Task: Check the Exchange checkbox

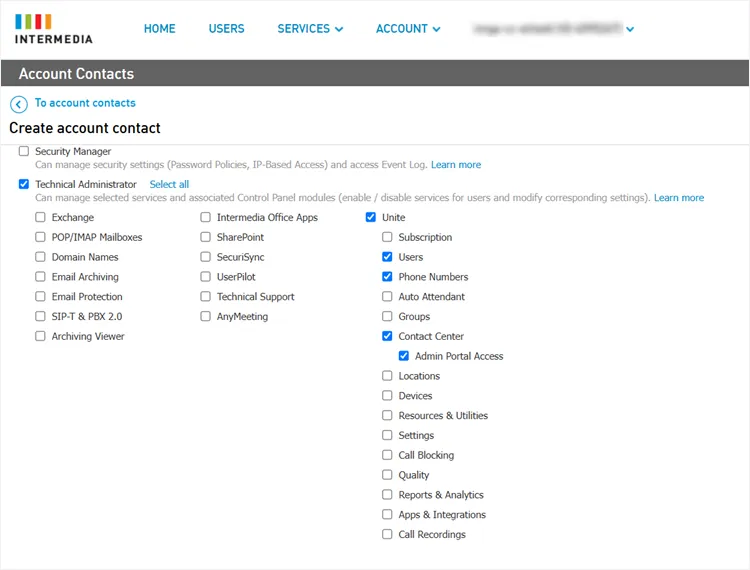Action: 40,217
